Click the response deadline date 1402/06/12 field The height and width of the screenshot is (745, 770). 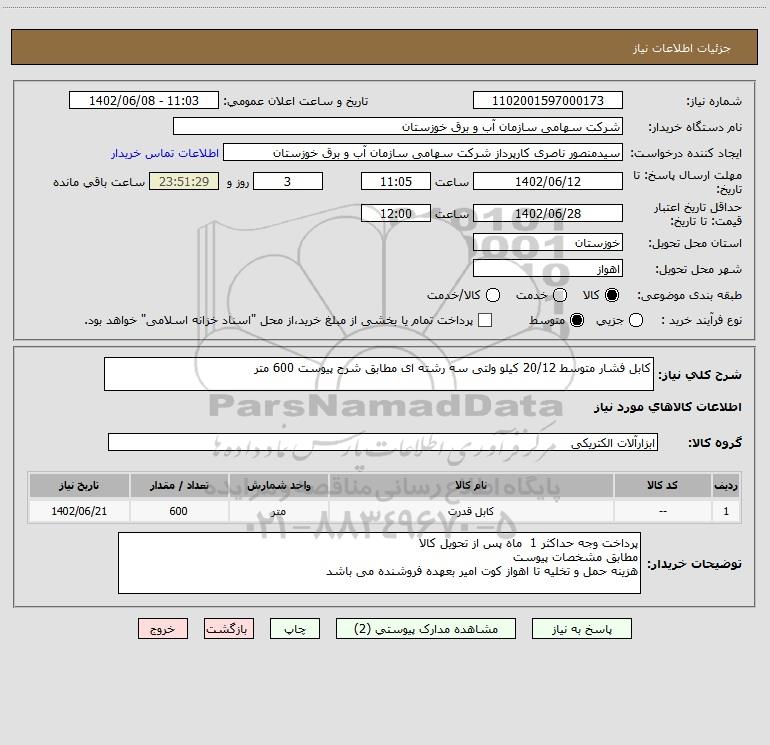click(x=548, y=181)
